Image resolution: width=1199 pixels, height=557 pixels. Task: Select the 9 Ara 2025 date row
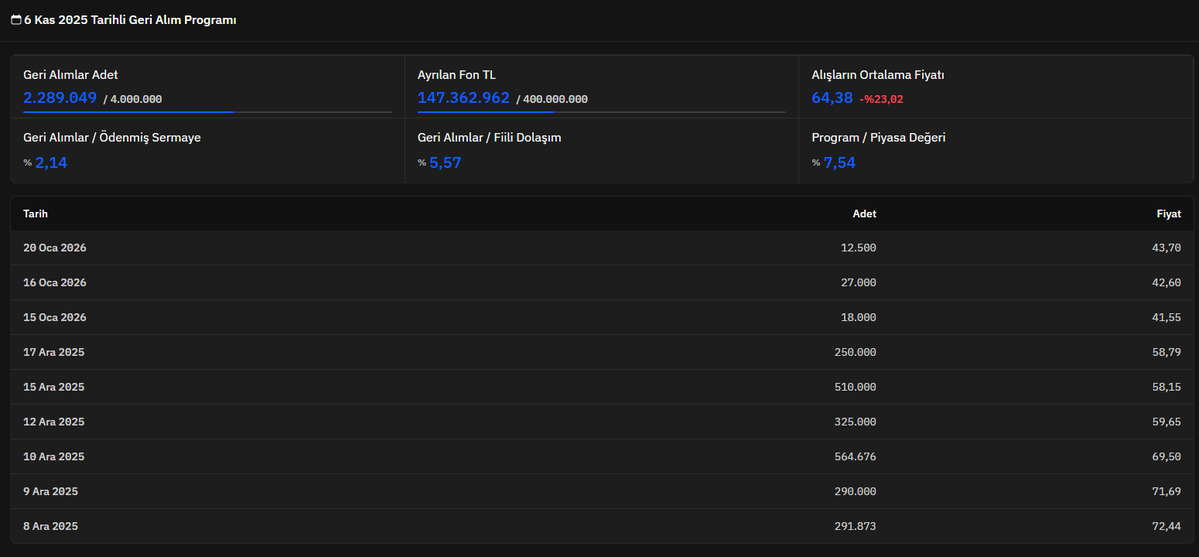(602, 491)
